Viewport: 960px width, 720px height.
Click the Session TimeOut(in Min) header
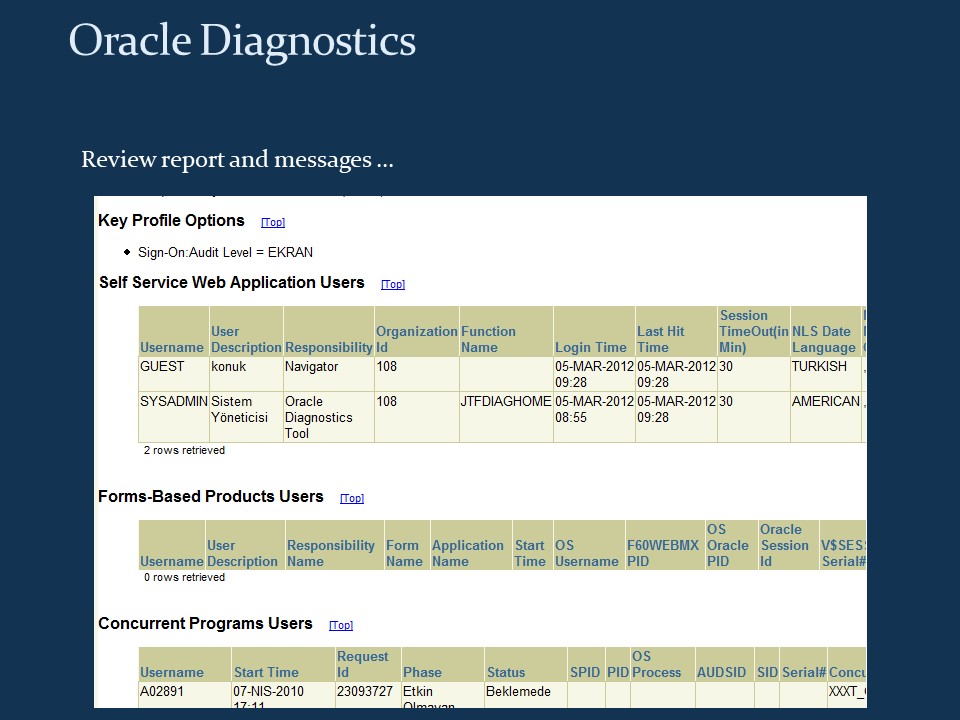point(753,331)
